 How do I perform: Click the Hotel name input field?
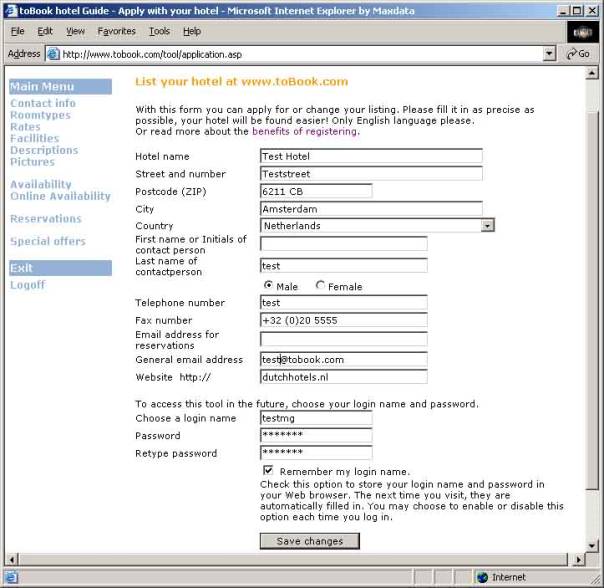(x=371, y=156)
